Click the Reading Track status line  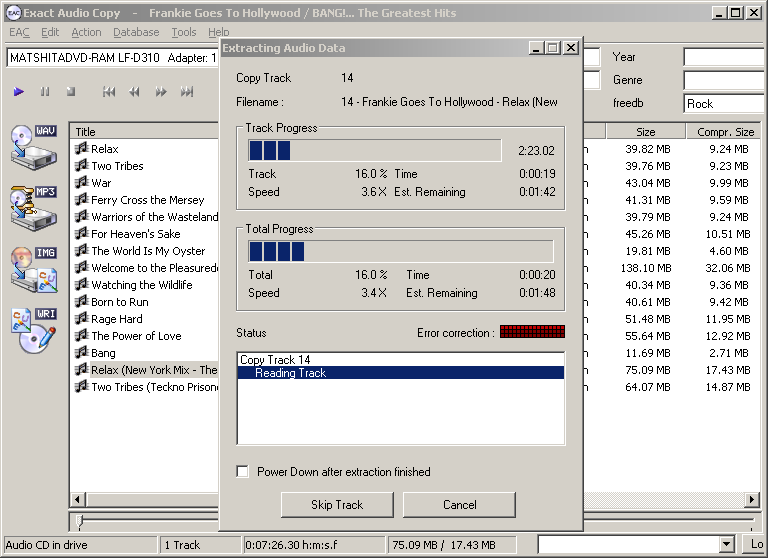[401, 373]
